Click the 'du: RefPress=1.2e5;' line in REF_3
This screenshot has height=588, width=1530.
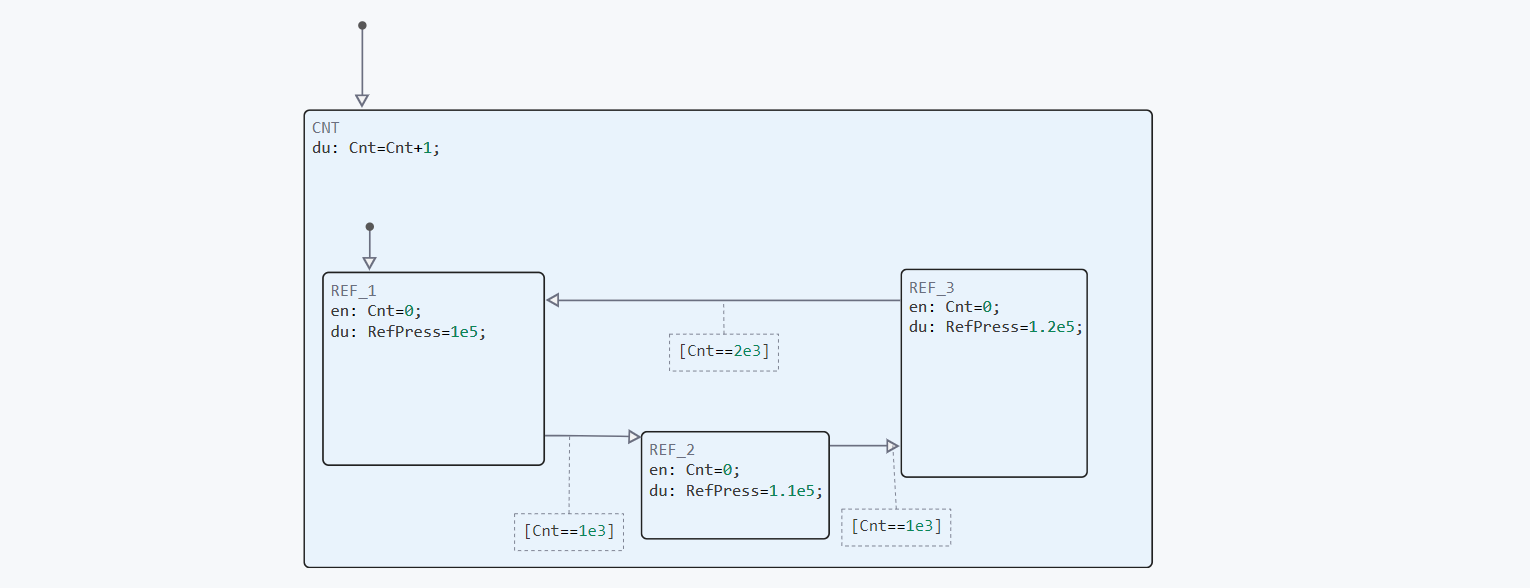(996, 326)
